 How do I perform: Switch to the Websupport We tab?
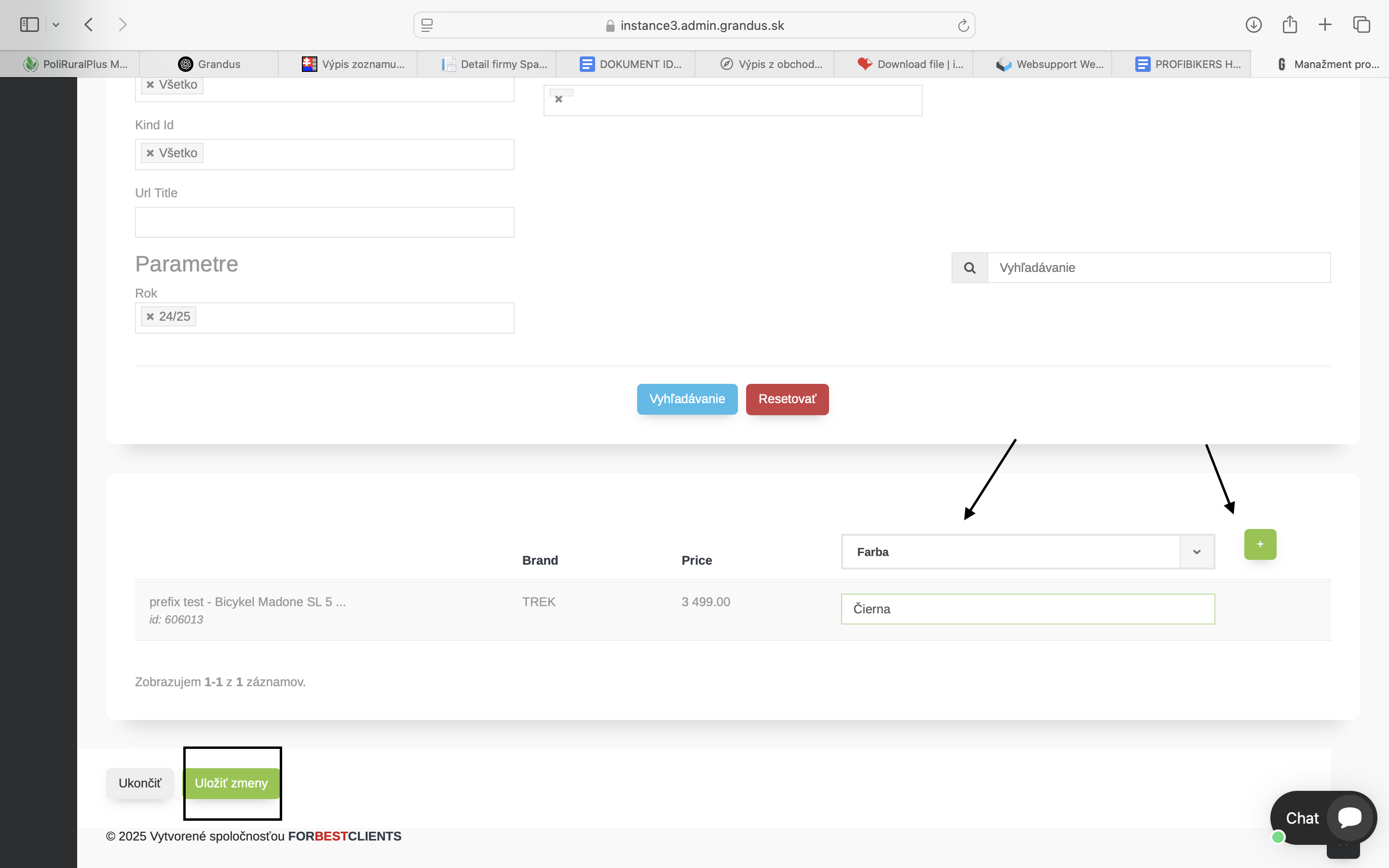tap(1042, 64)
